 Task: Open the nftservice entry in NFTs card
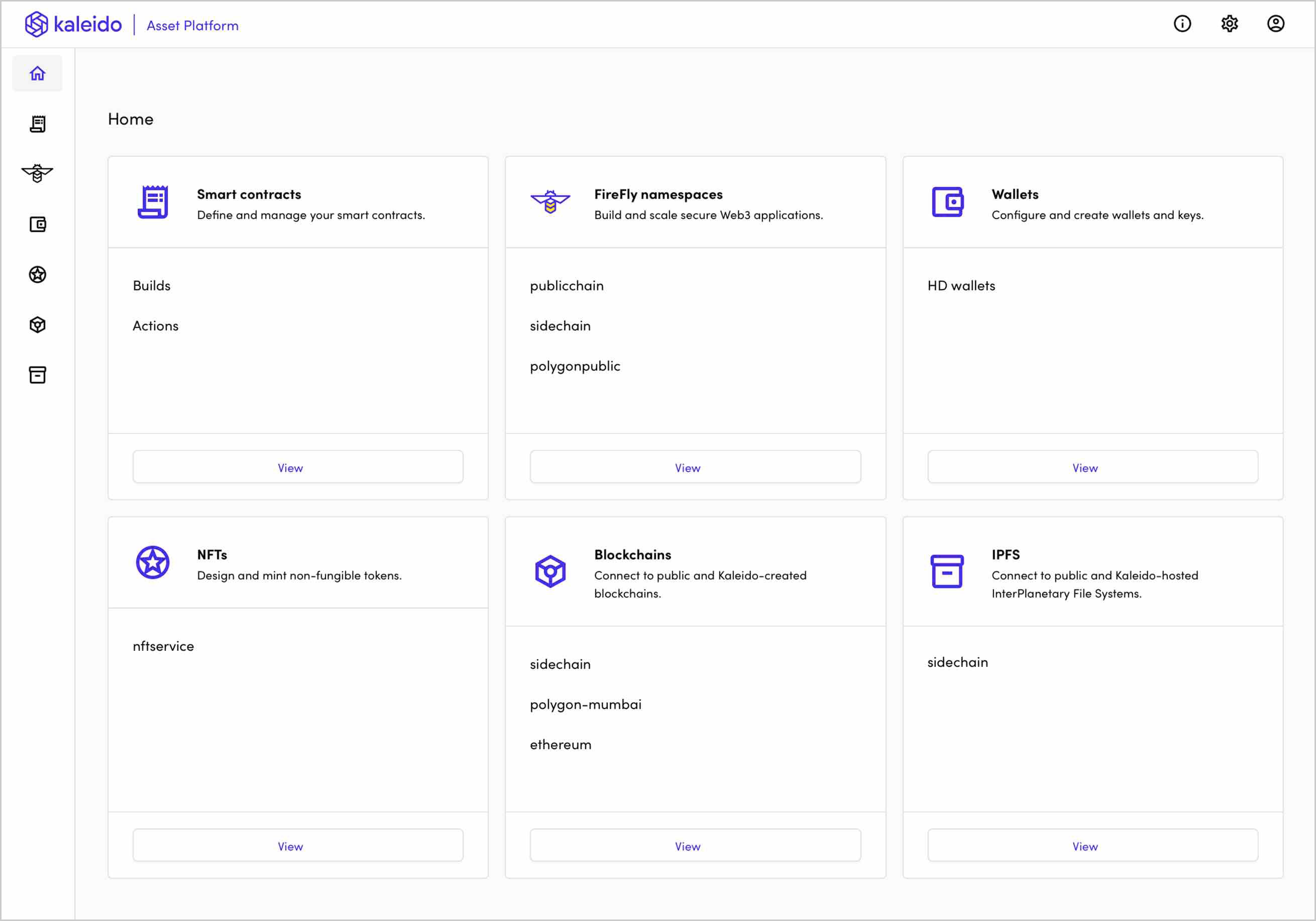click(x=163, y=646)
